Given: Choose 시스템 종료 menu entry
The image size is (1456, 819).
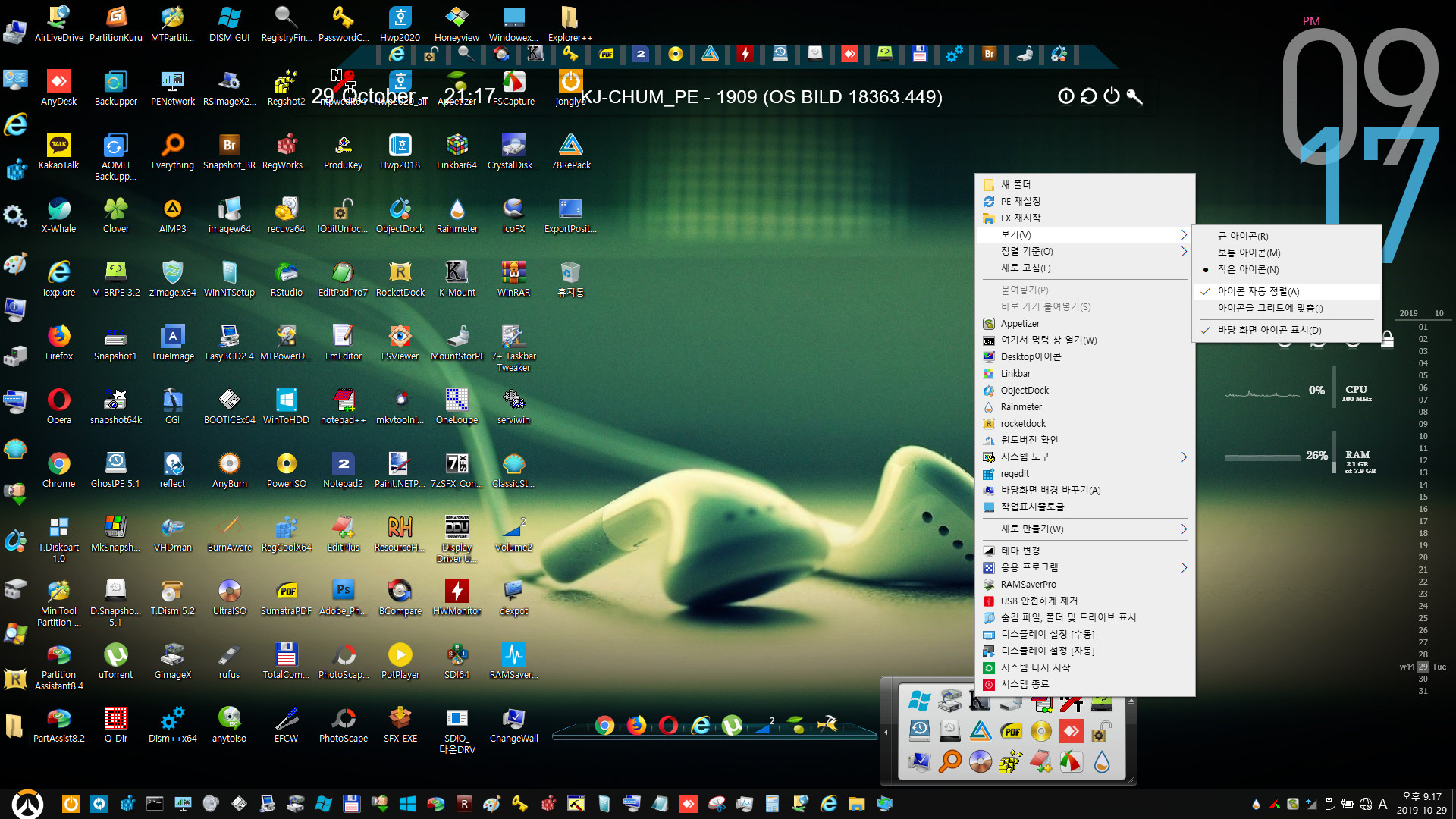Looking at the screenshot, I should coord(1085,684).
